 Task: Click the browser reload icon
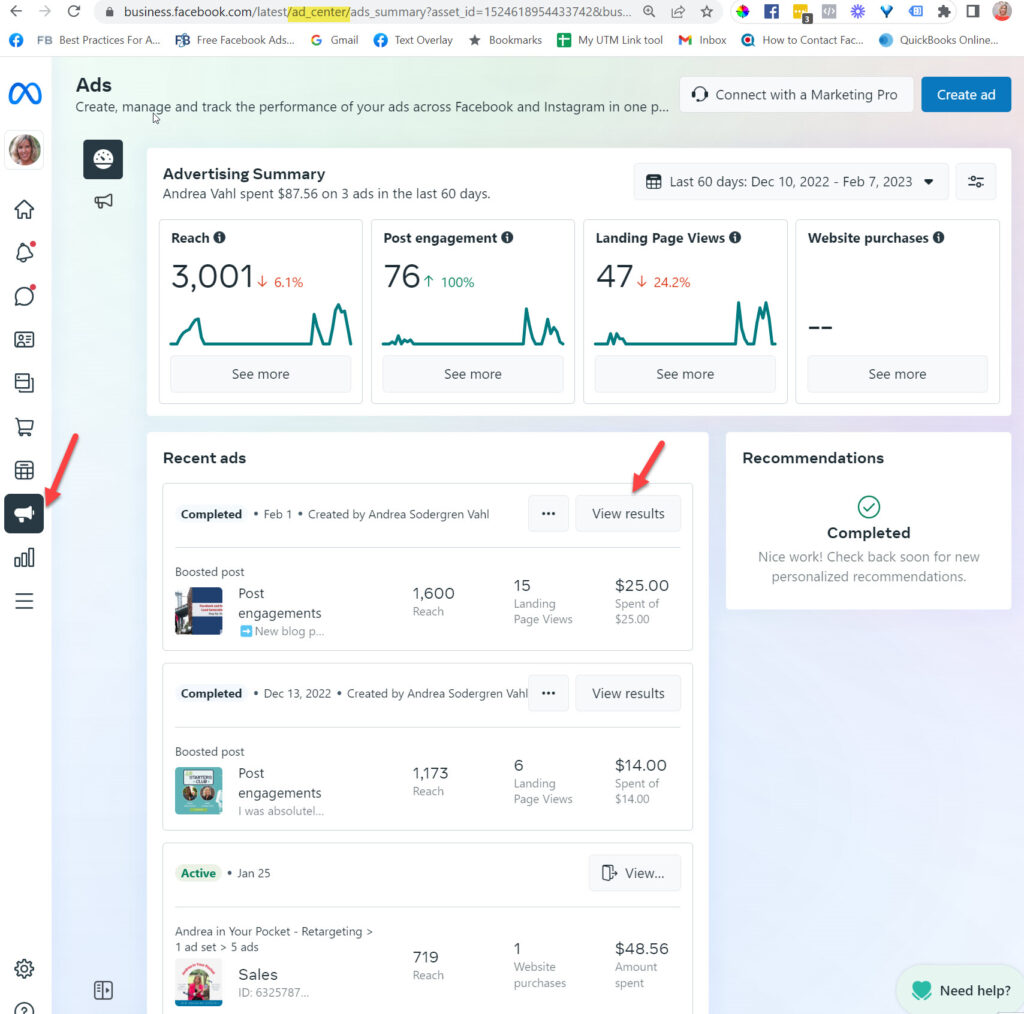(74, 11)
